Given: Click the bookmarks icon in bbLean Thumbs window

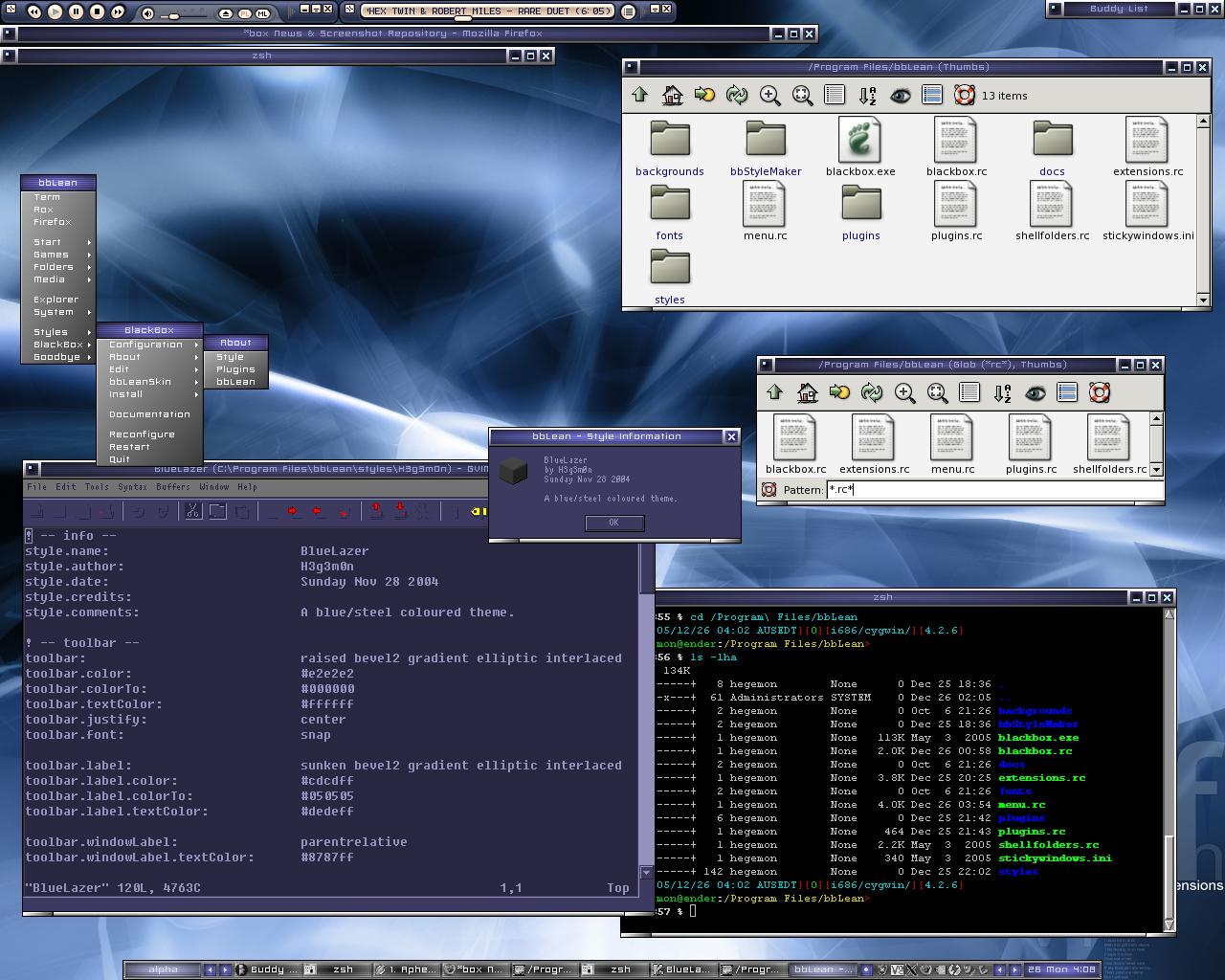Looking at the screenshot, I should [x=704, y=95].
